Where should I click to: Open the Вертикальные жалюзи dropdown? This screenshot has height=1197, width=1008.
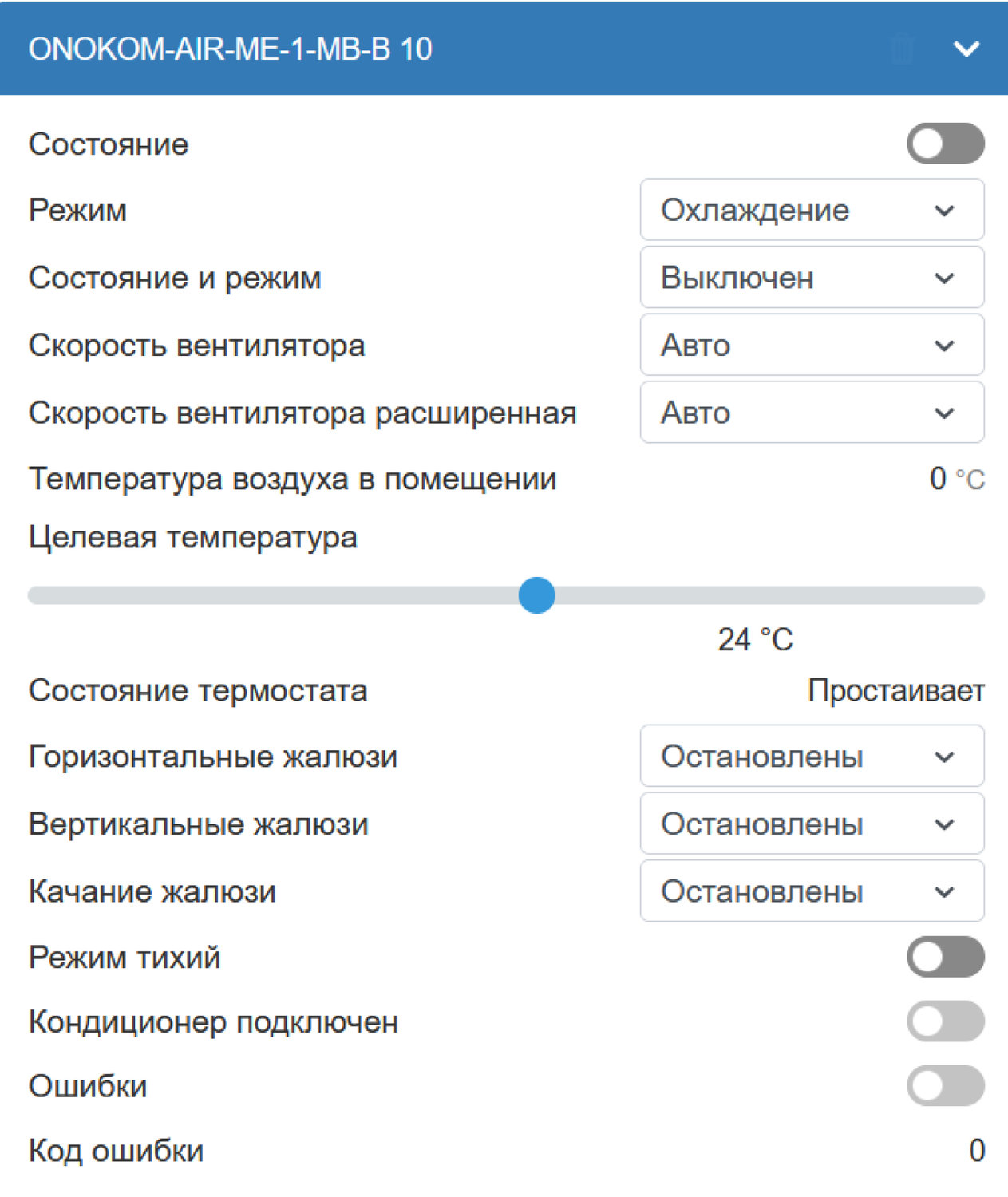tap(811, 824)
